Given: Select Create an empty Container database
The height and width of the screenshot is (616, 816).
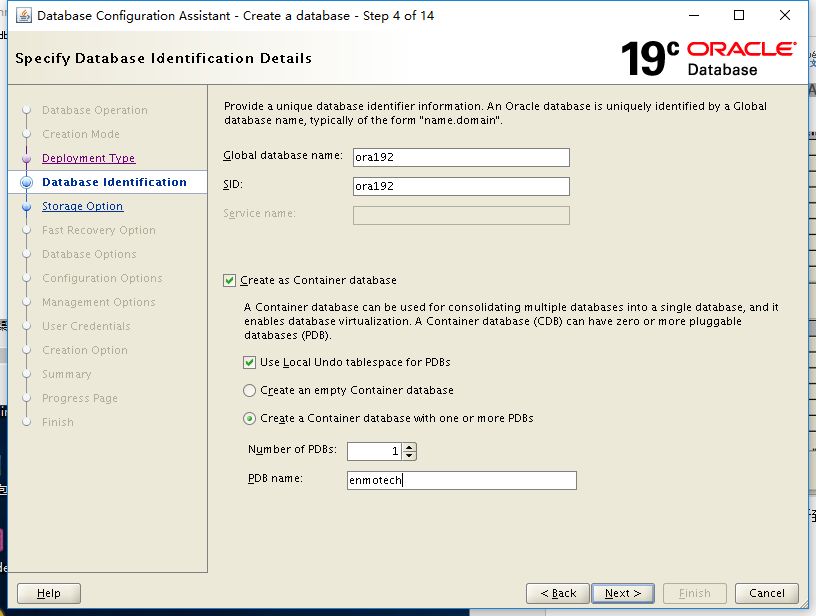Looking at the screenshot, I should 250,390.
